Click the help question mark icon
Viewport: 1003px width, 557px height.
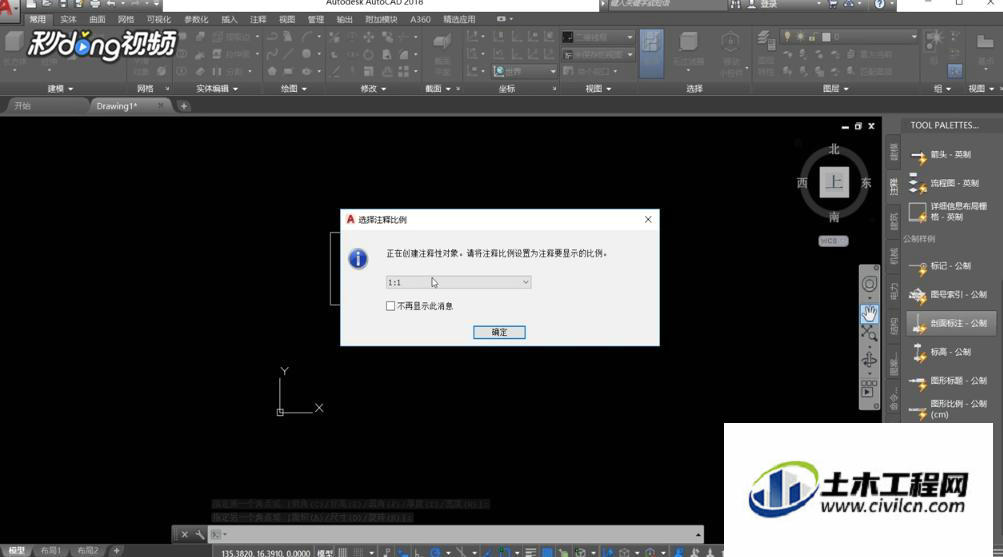coord(880,4)
